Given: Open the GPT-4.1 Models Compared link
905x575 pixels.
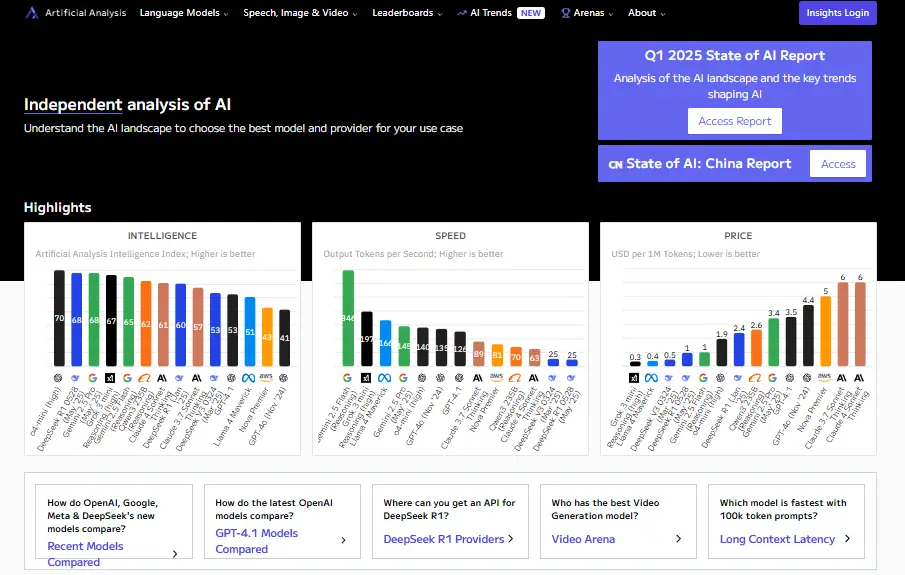Looking at the screenshot, I should [x=256, y=541].
